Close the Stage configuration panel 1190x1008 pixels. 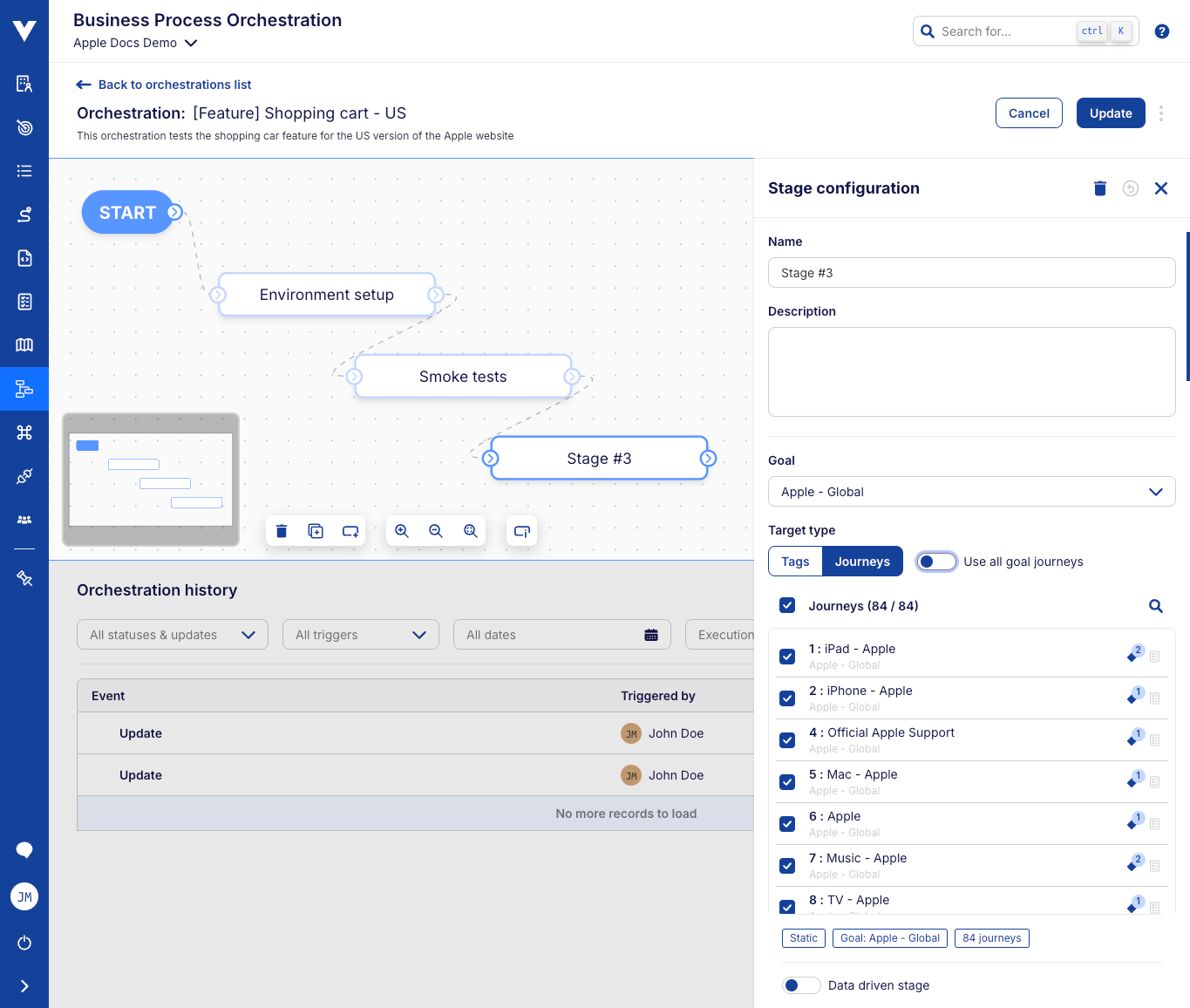click(1161, 188)
